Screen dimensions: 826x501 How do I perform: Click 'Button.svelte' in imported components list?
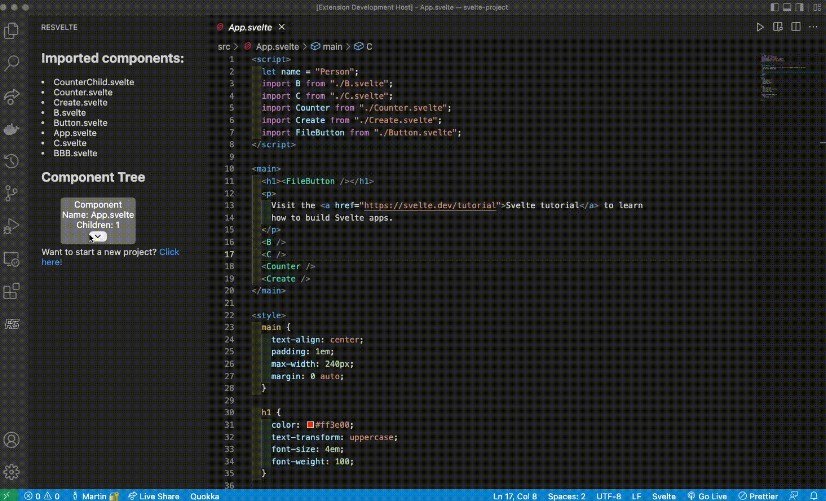click(x=80, y=123)
